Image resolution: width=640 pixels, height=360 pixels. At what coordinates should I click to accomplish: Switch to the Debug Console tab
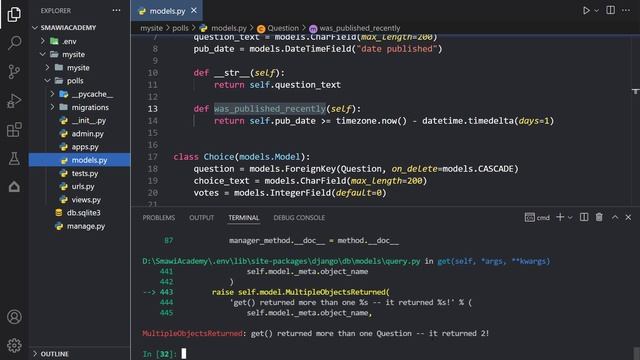(299, 218)
